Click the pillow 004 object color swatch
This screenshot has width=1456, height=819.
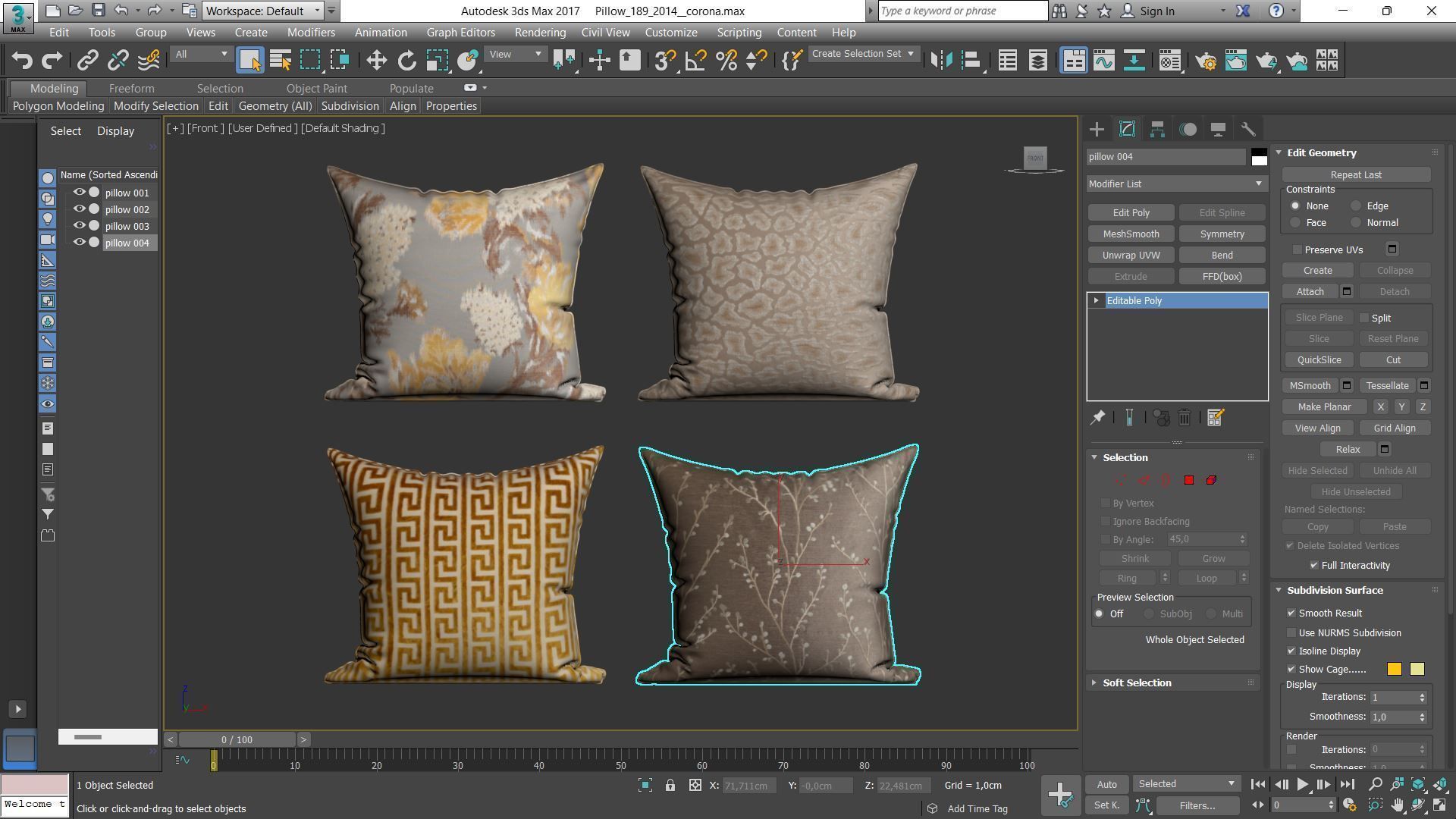(x=1259, y=157)
